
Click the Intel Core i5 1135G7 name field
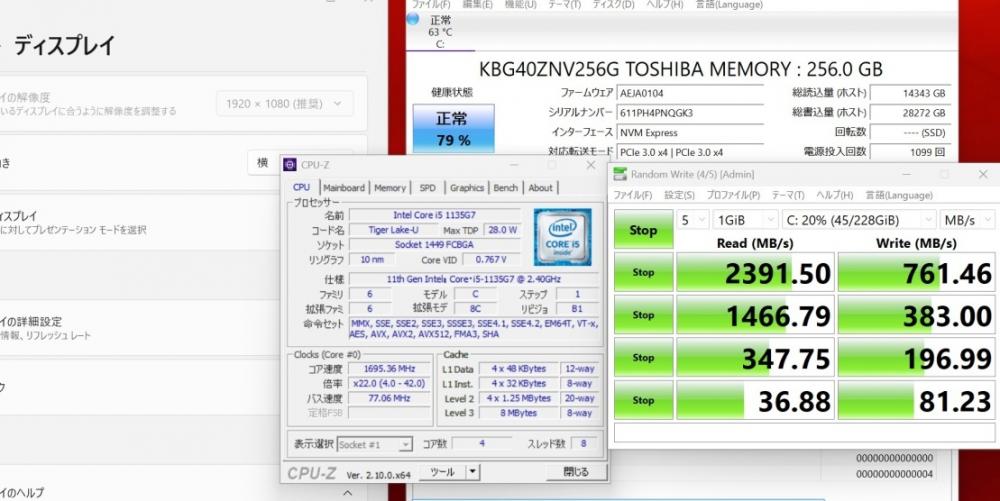434,215
